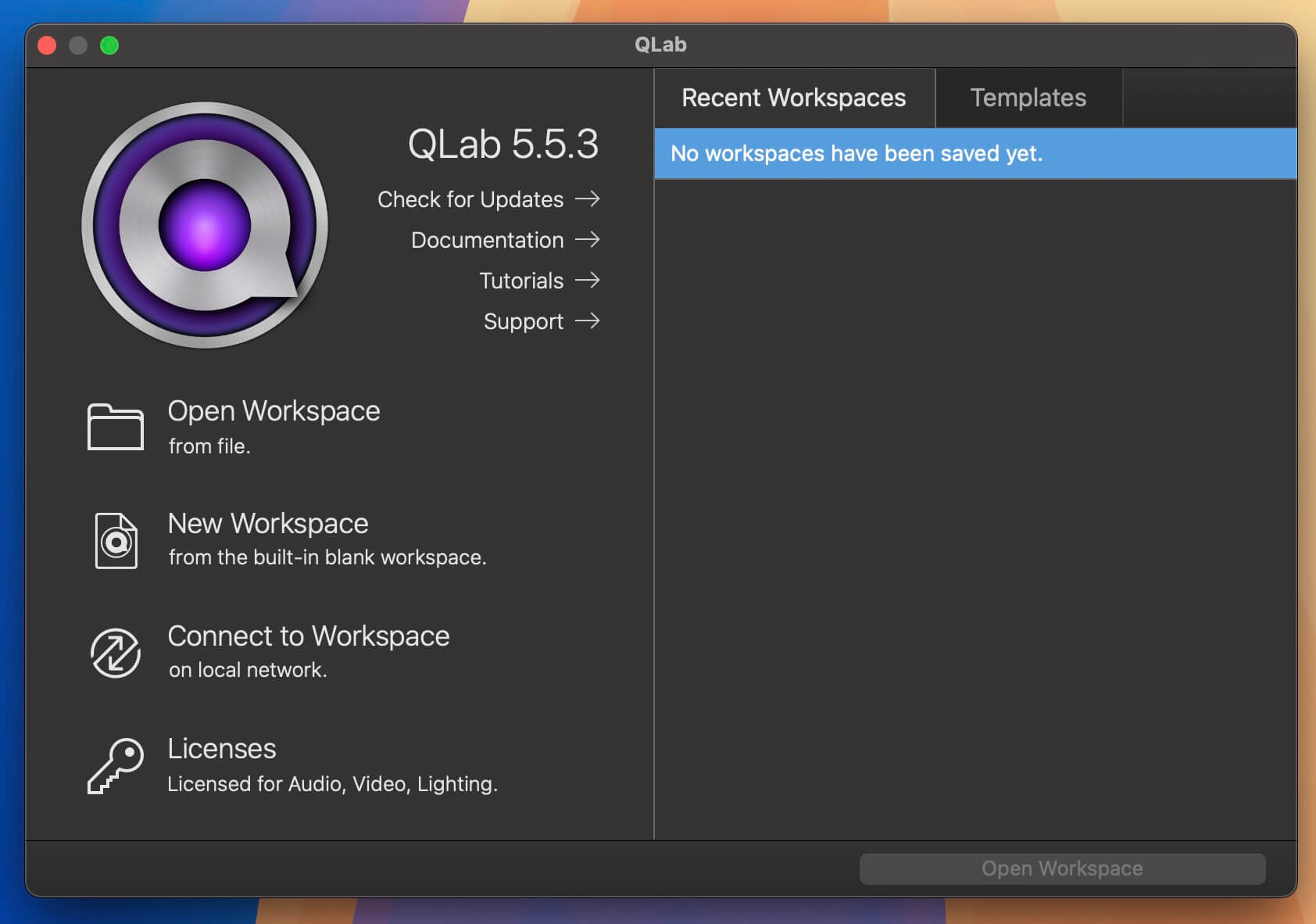This screenshot has width=1316, height=924.
Task: Click the Open Workspace button at bottom right
Action: [1062, 868]
